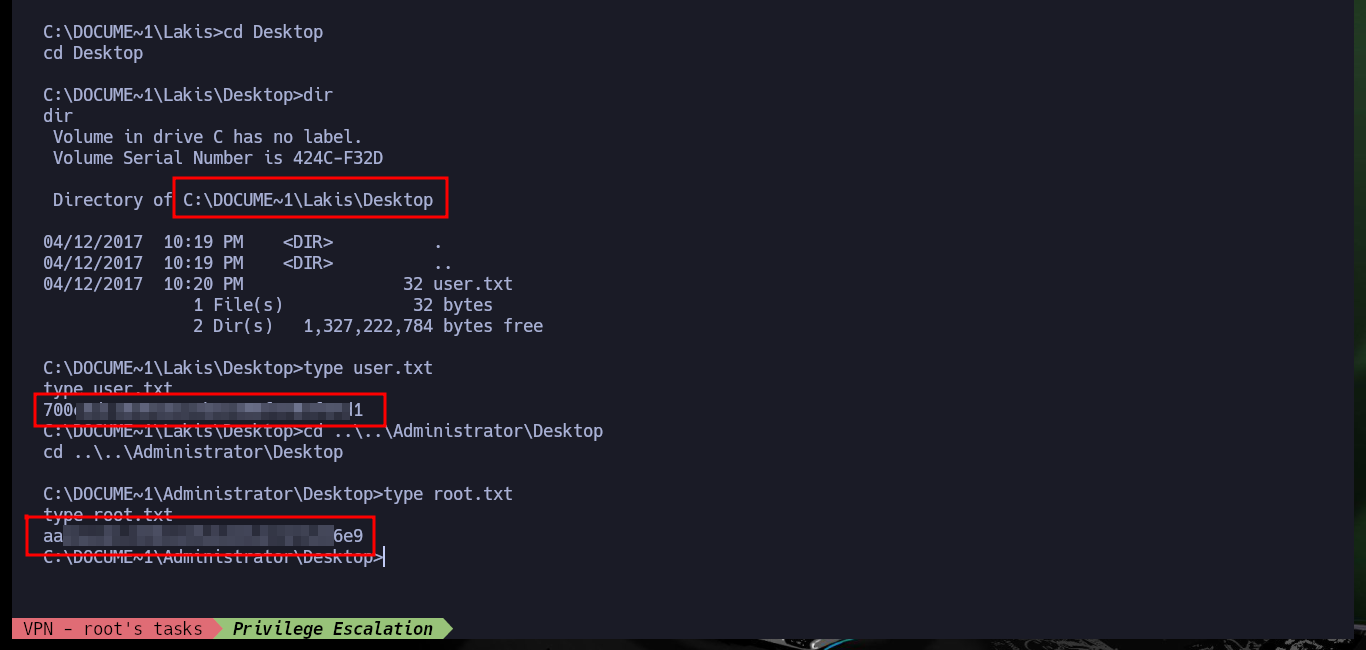1366x650 pixels.
Task: Click the "Volume in drive C has no label." line
Action: click(208, 137)
